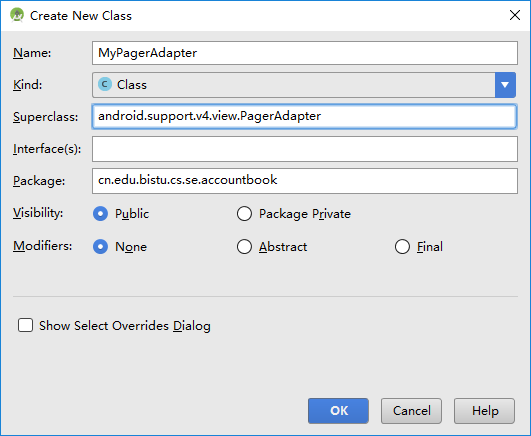Select the Final modifier radio button
Screen dimensions: 531x436
[x=402, y=247]
